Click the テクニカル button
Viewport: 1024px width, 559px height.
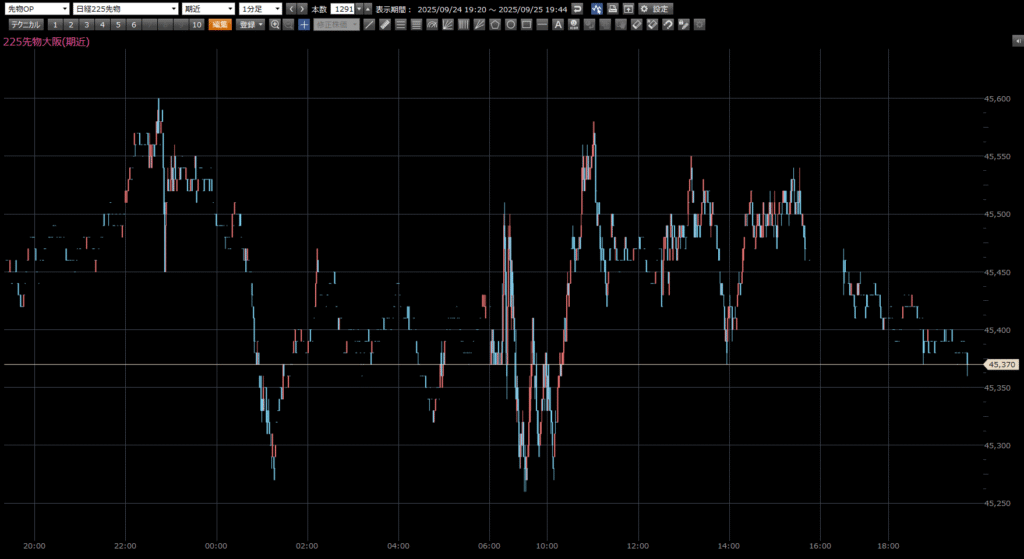(25, 24)
